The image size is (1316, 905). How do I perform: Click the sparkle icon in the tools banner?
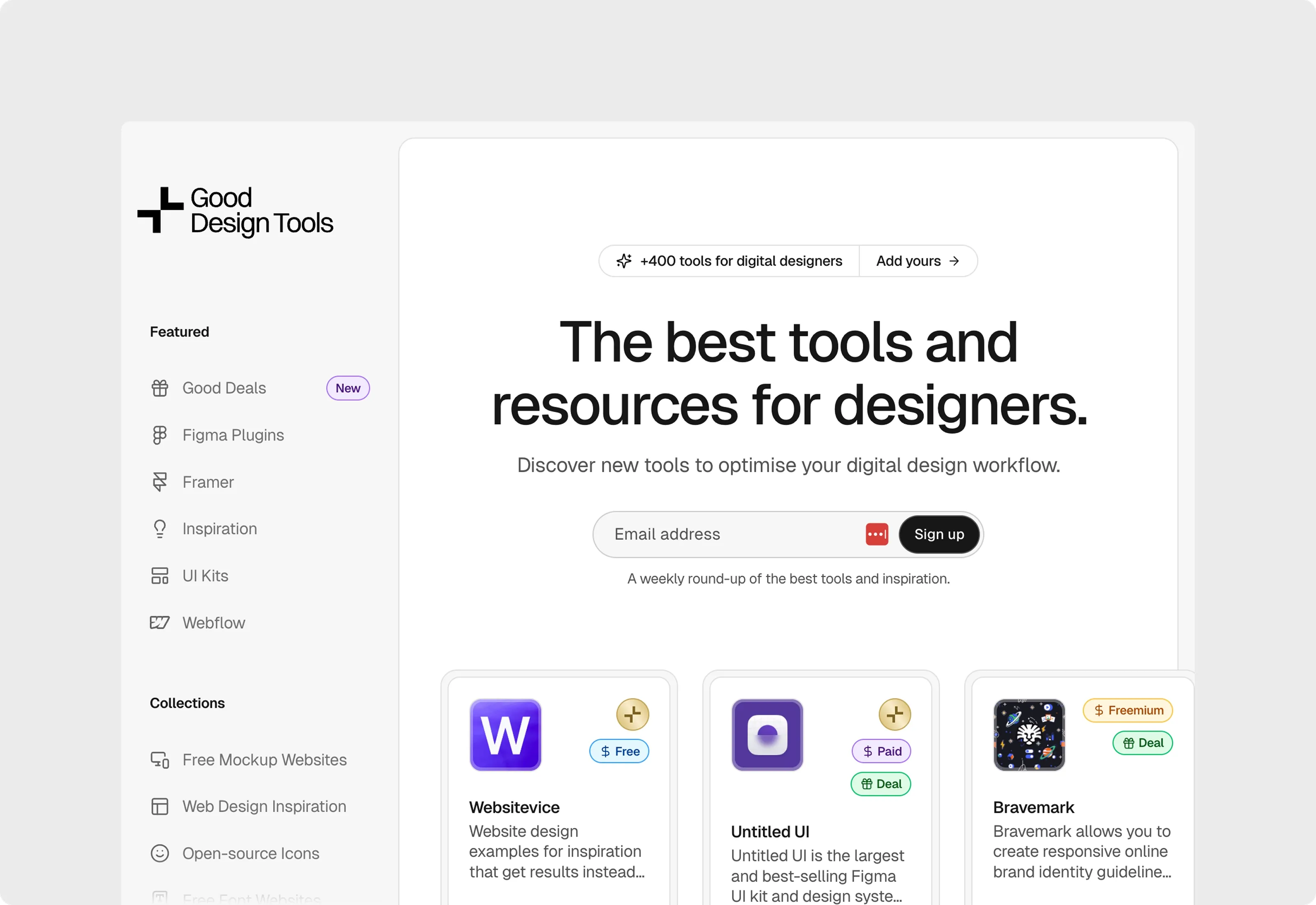point(624,261)
